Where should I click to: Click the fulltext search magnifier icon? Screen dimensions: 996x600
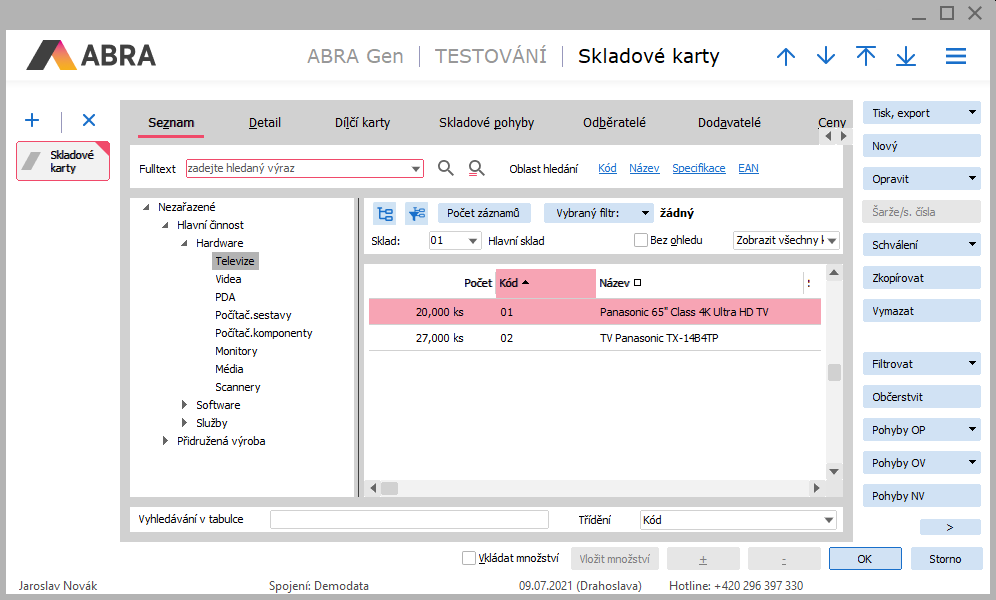click(x=447, y=168)
